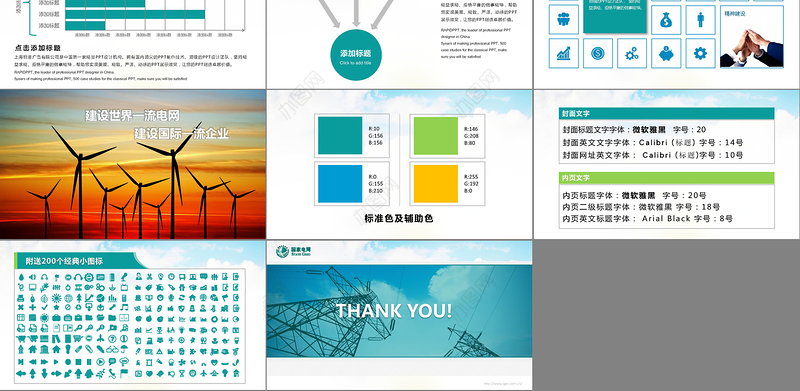Viewport: 800px width, 391px height.
Task: Click the 内页英文标题字体 Arial Black line
Action: pyautogui.click(x=647, y=218)
